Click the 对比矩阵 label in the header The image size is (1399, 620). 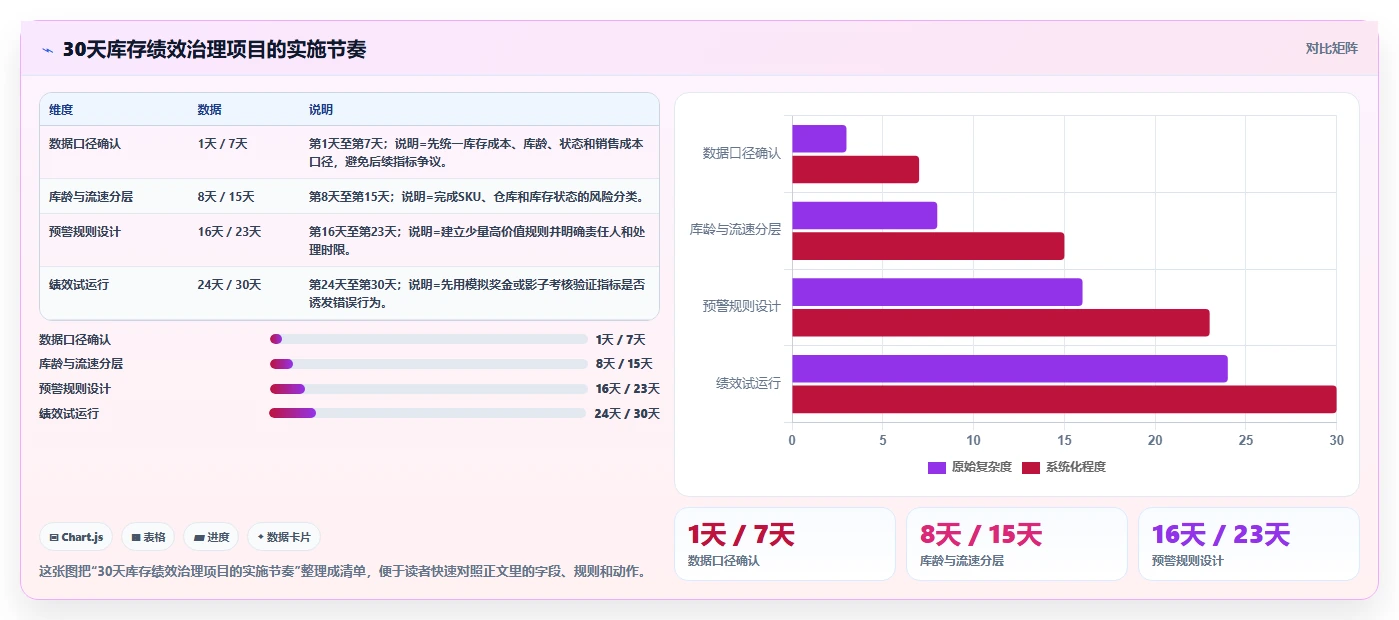1331,48
